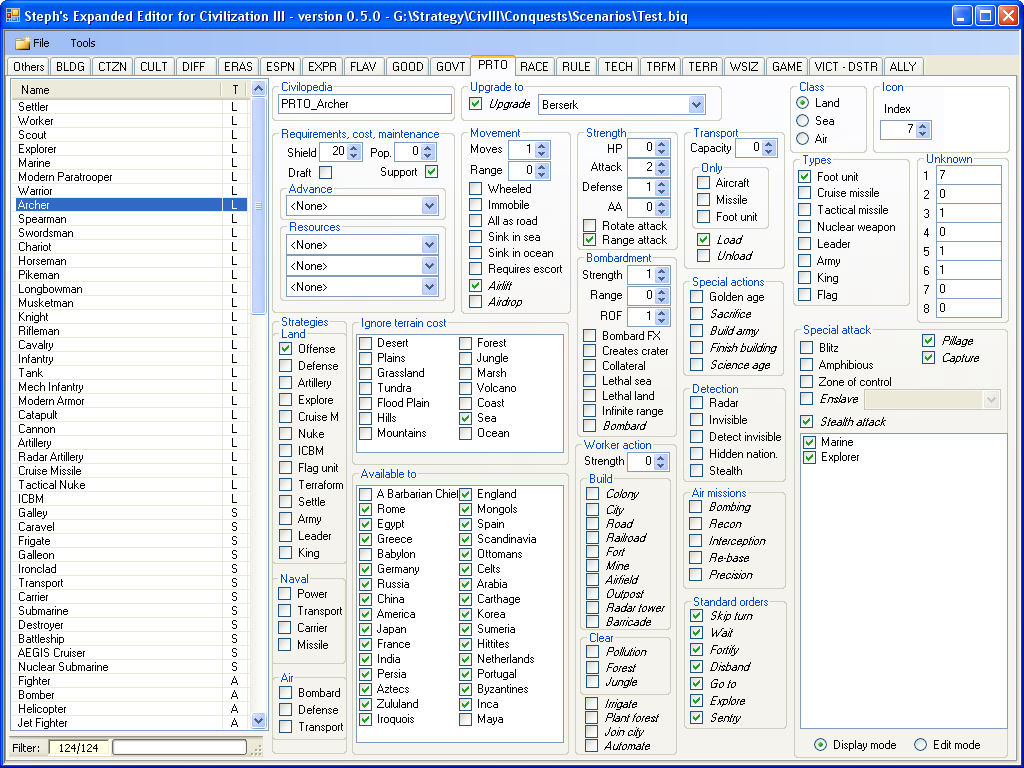The image size is (1024, 768).
Task: Switch to the BLDG tab
Action: 70,67
